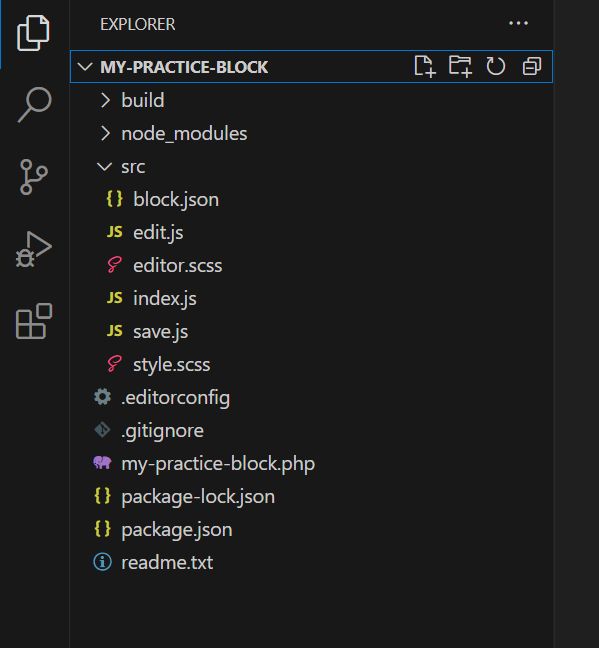The image size is (599, 648).
Task: Click the git icon beside .gitignore
Action: [x=102, y=430]
